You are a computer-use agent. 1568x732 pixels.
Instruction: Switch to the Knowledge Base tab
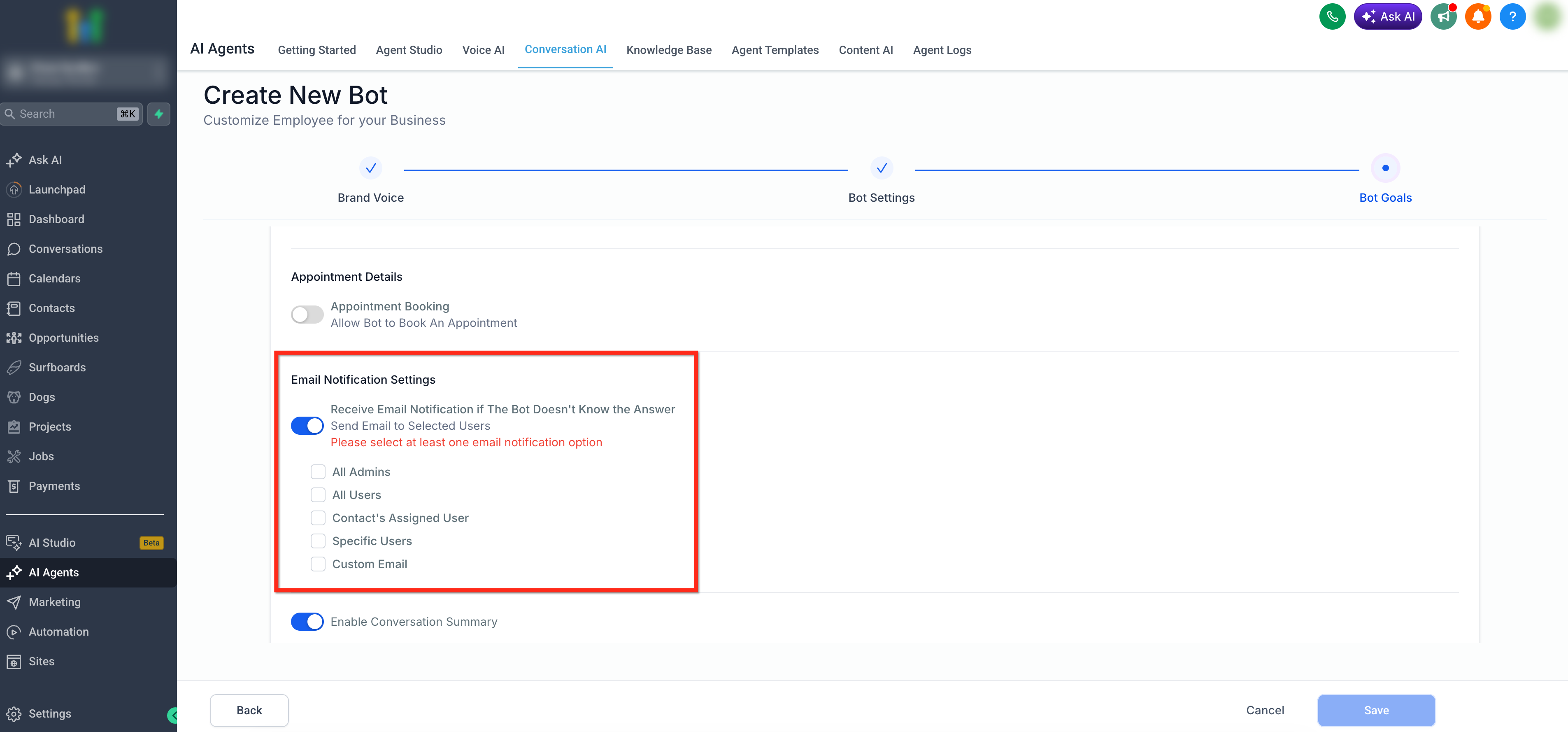668,50
